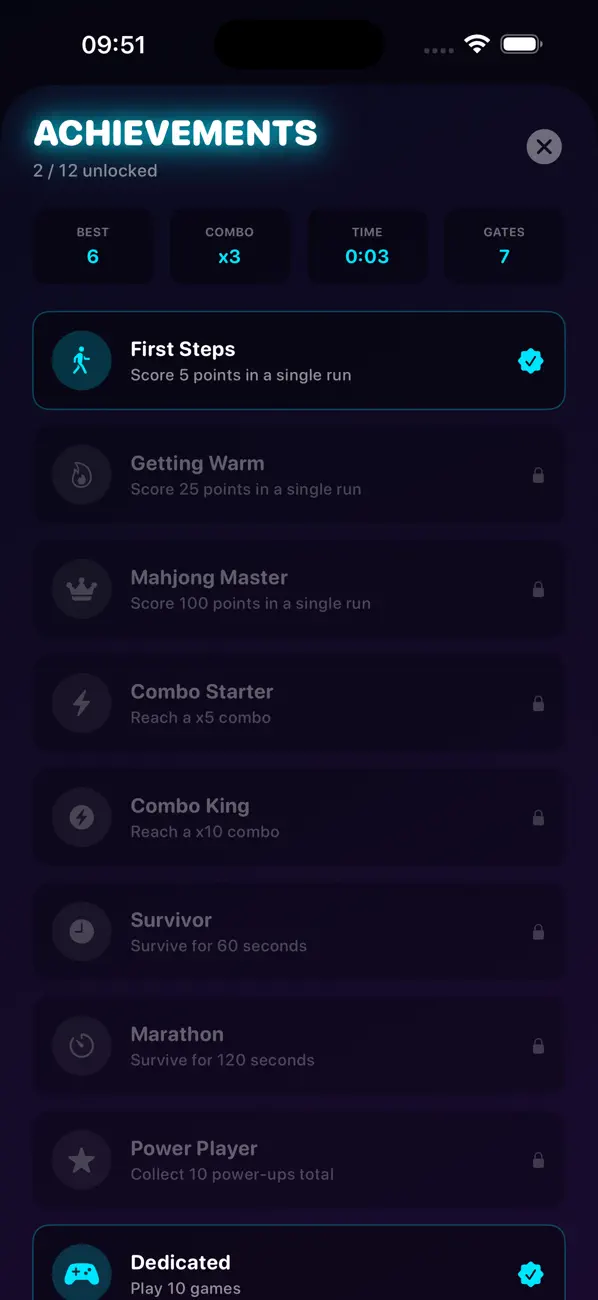The image size is (598, 1300).
Task: Select the TIME 0:03 stat card
Action: tap(367, 245)
